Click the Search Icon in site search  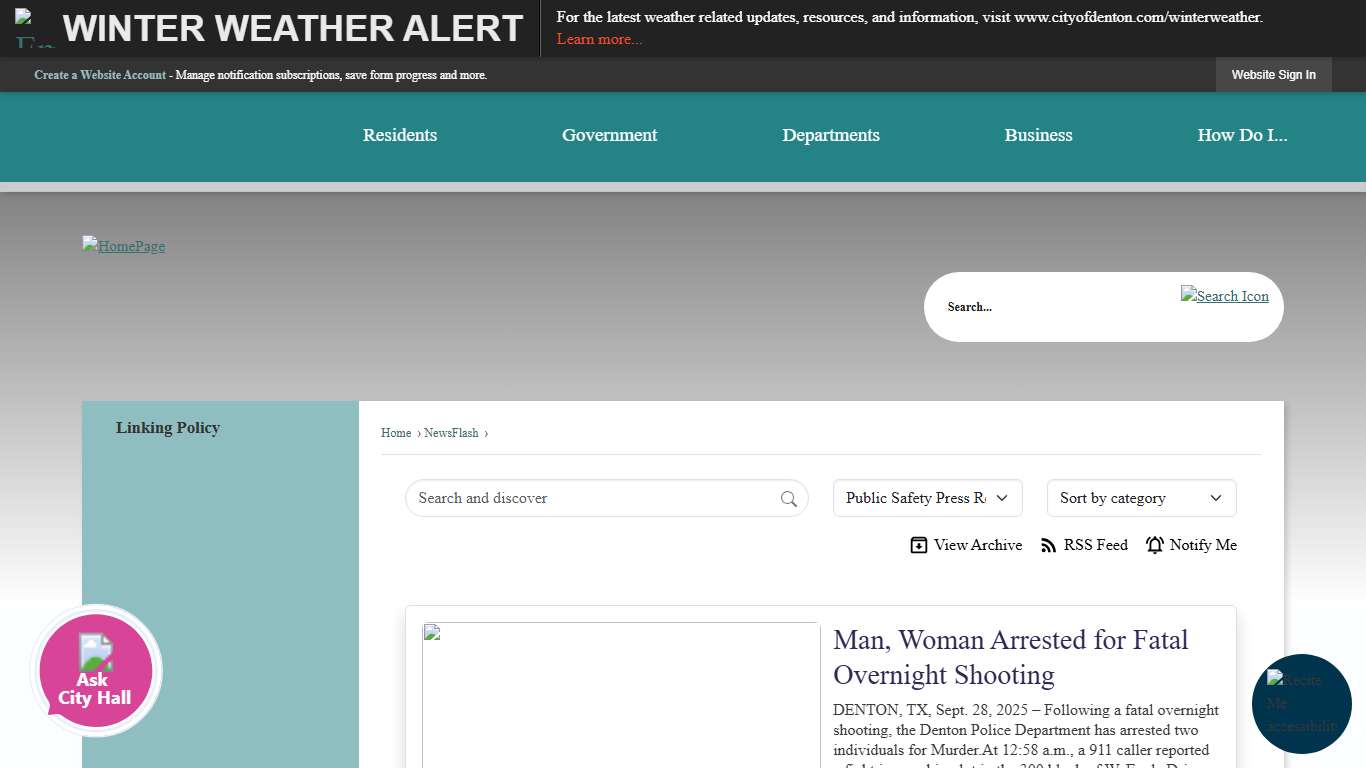pyautogui.click(x=1224, y=296)
